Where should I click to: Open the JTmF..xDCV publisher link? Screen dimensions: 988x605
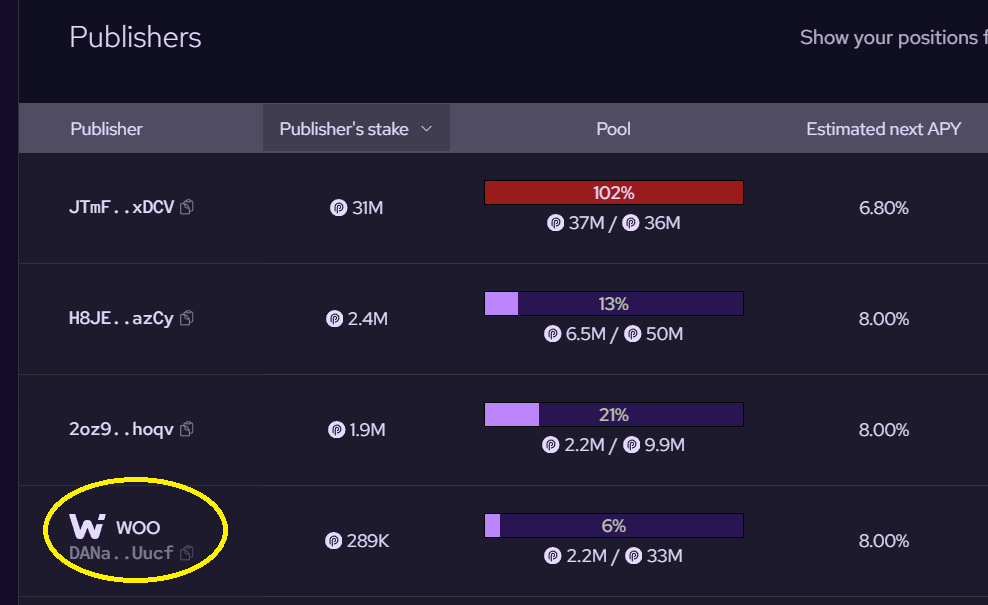[x=121, y=207]
